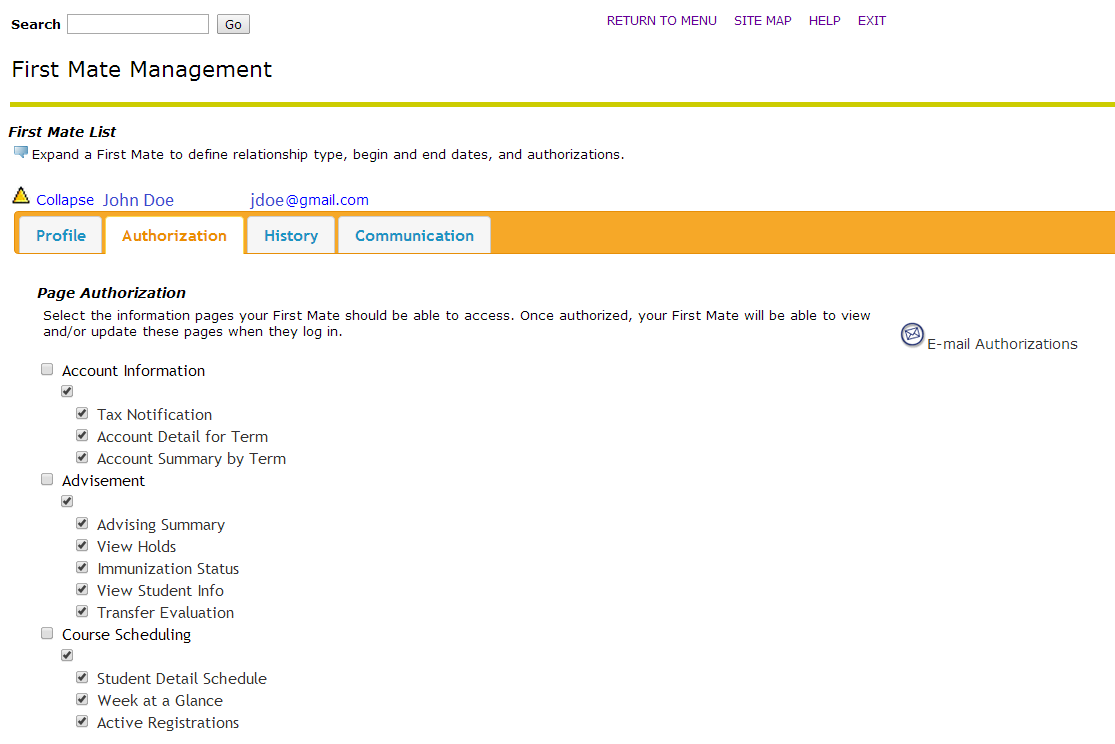Click the E-mail Authorizations envelope icon

[x=912, y=335]
